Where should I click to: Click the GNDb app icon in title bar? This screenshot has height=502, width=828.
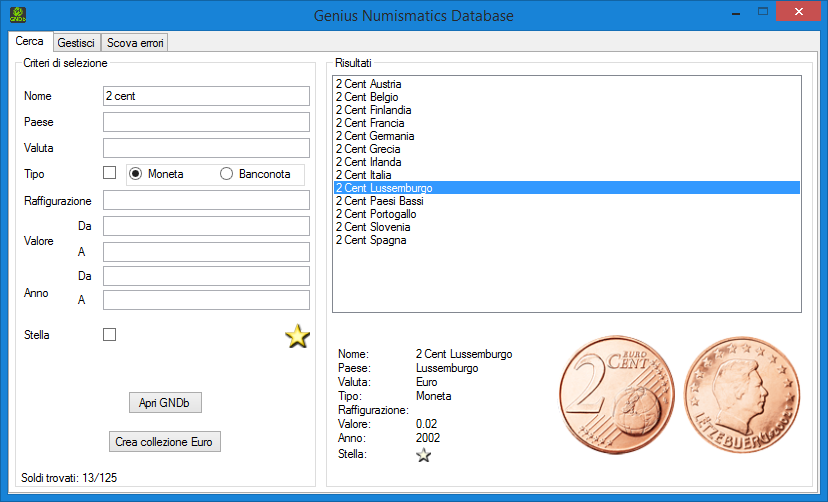[x=17, y=15]
